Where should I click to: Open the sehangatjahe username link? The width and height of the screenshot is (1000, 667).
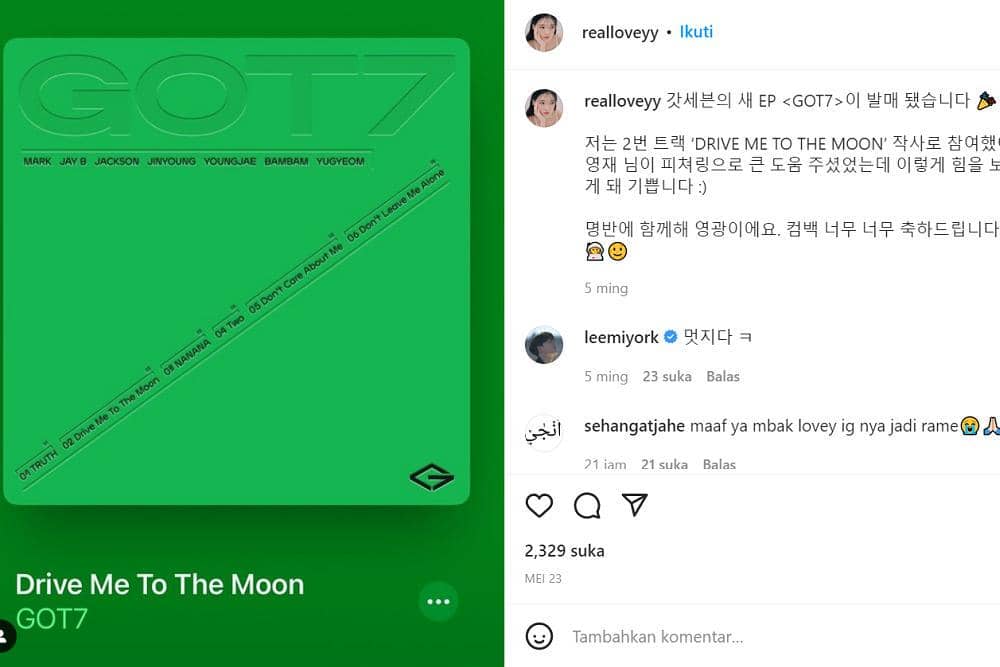tap(634, 426)
